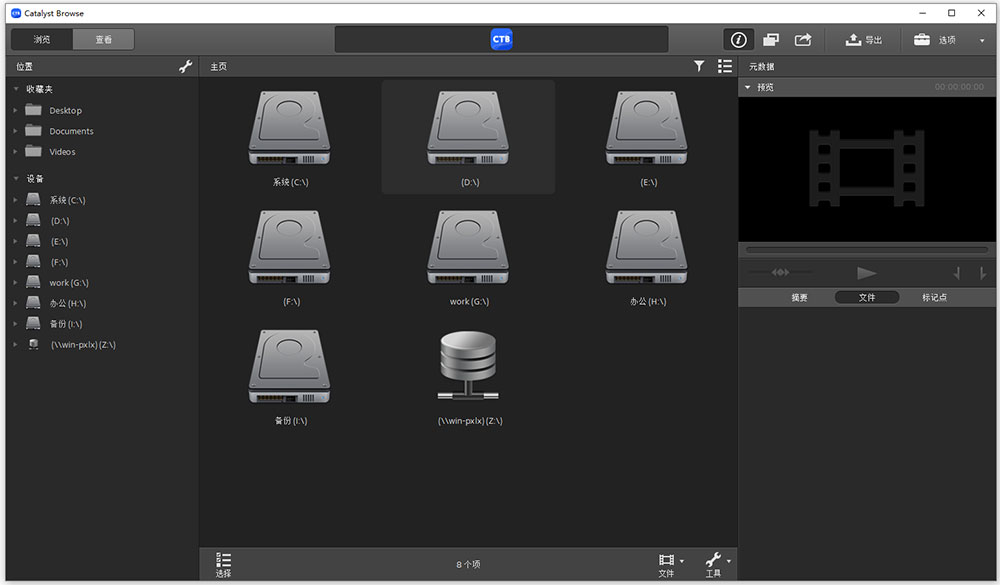
Task: Click the share icon in toolbar
Action: (x=803, y=40)
